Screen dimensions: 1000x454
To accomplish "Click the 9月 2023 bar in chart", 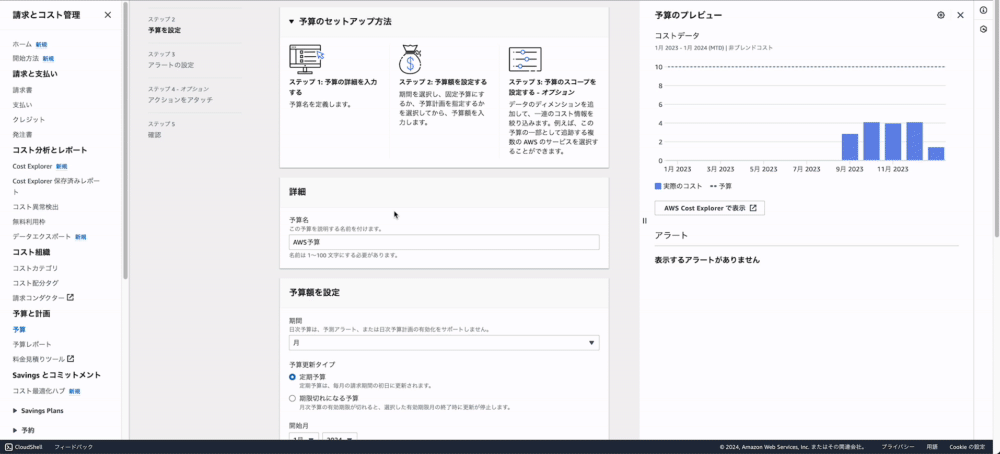I will (x=850, y=147).
